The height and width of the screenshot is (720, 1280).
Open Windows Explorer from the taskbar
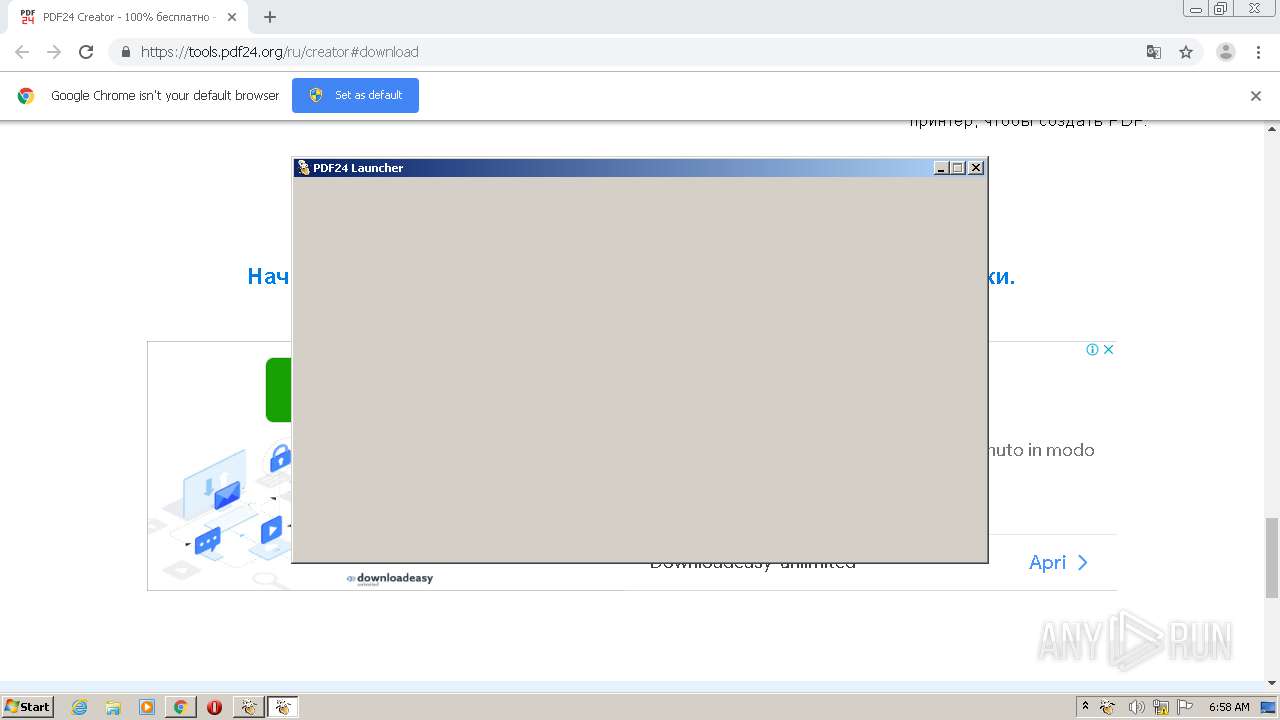(x=113, y=707)
